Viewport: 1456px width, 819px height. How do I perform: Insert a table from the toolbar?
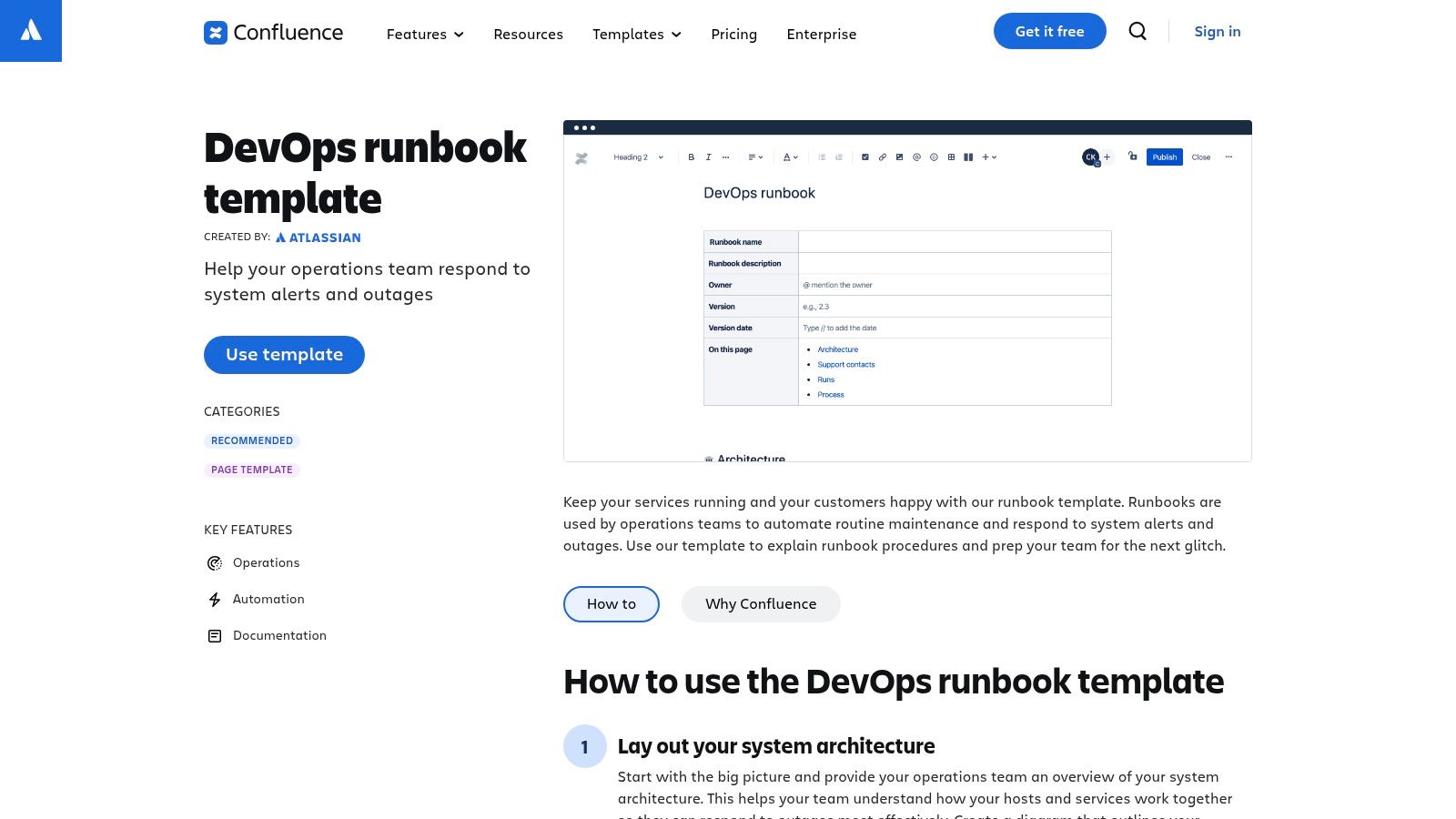pyautogui.click(x=951, y=157)
